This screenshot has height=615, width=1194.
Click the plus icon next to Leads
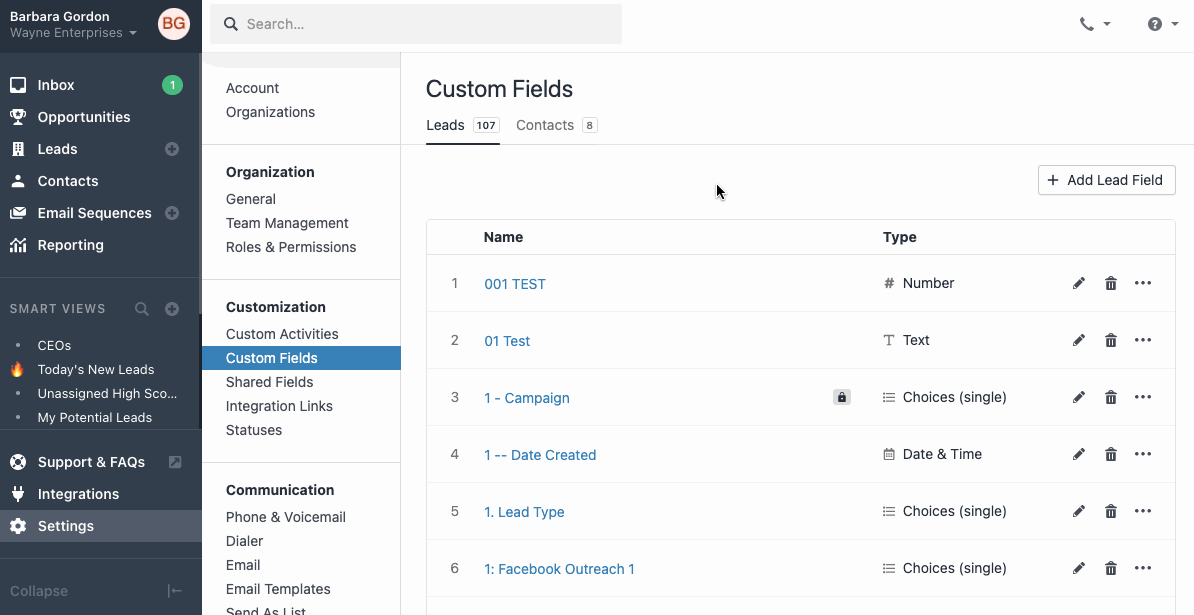pos(172,149)
